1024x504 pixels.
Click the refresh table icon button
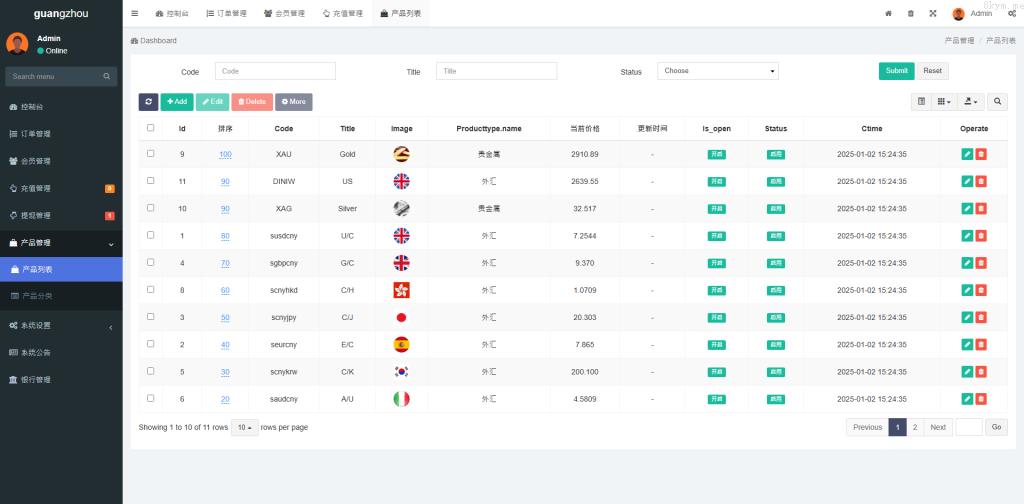tap(148, 101)
